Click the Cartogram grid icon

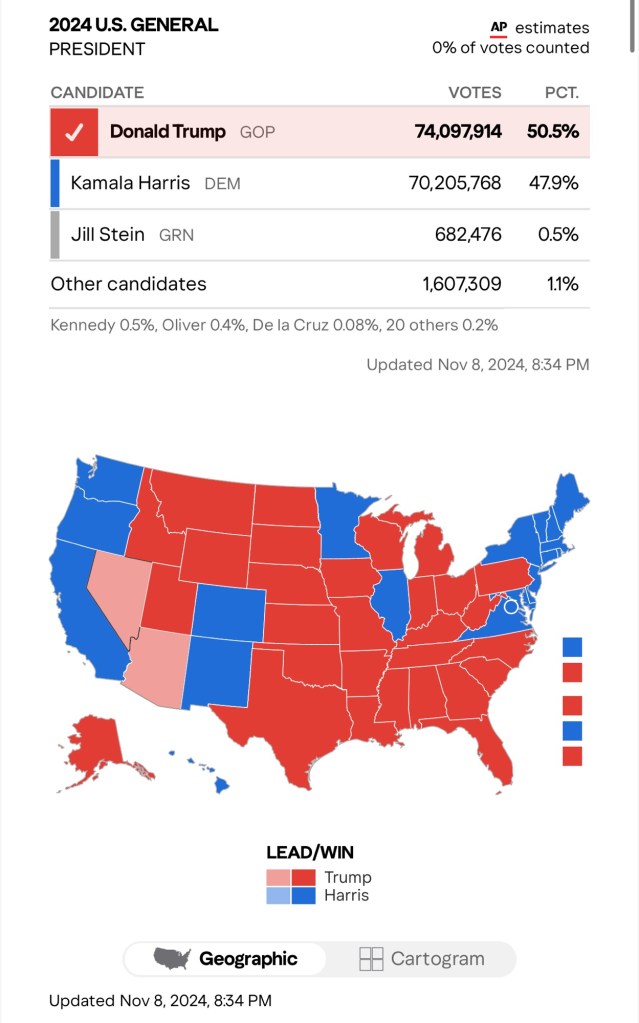[371, 959]
